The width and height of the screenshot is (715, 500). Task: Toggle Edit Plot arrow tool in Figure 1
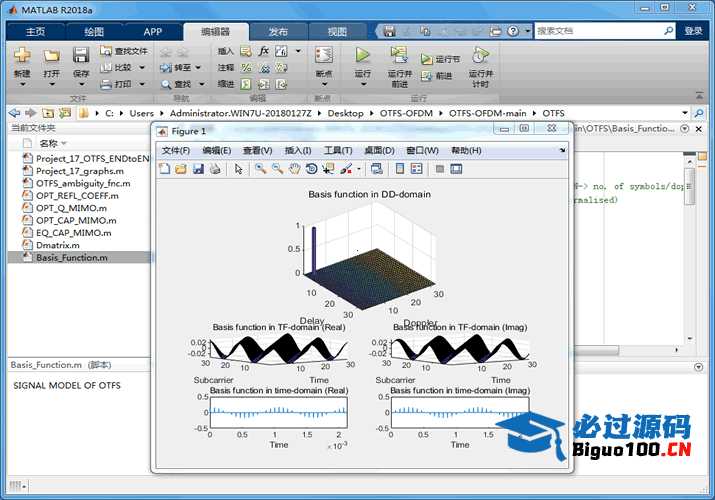coord(238,169)
